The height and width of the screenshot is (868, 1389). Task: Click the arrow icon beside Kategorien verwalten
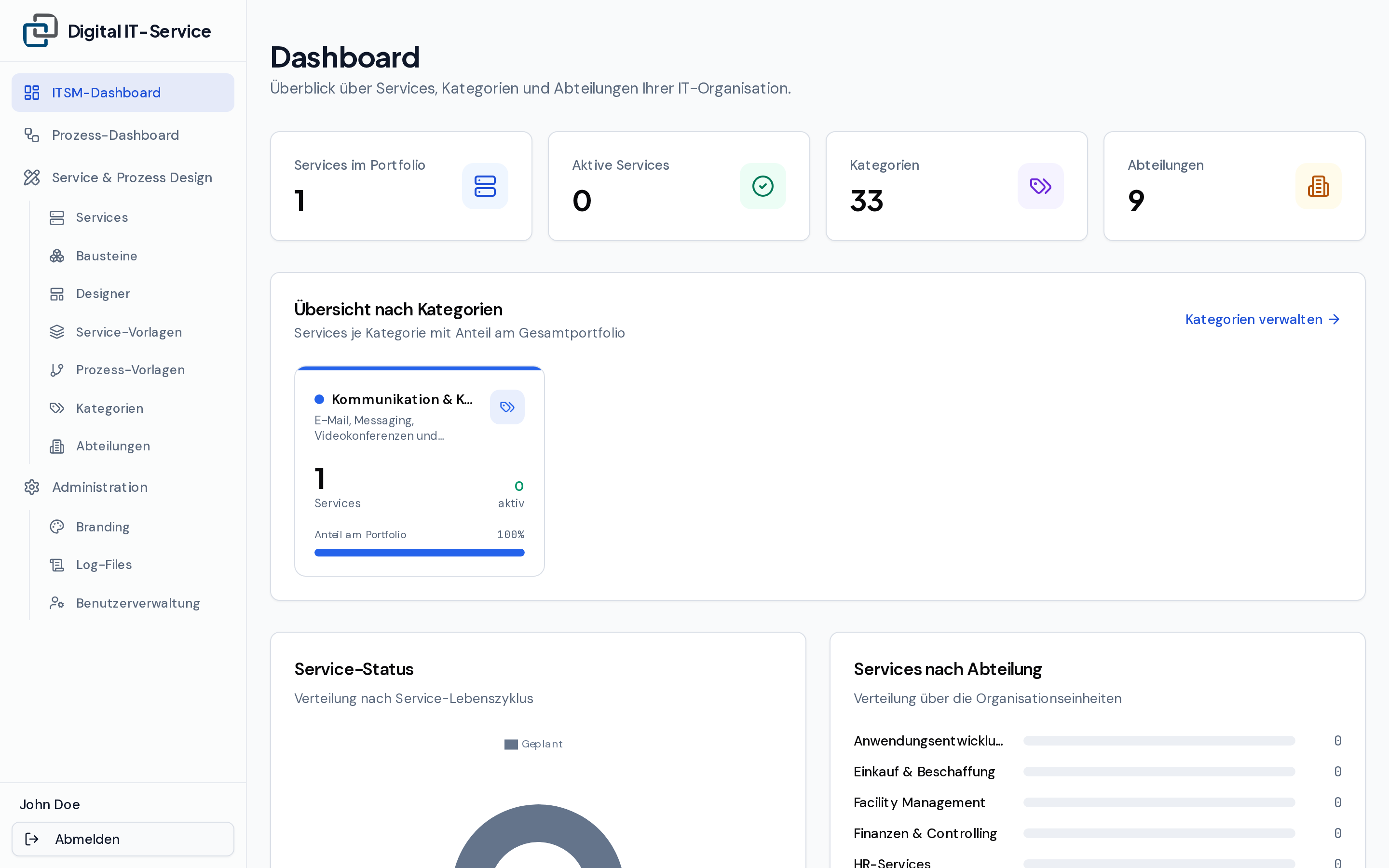tap(1335, 319)
